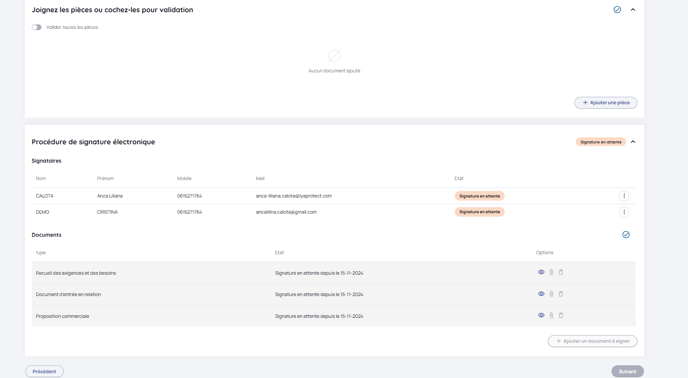The image size is (688, 378).
Task: View the Proposition commerciale document
Action: click(541, 315)
